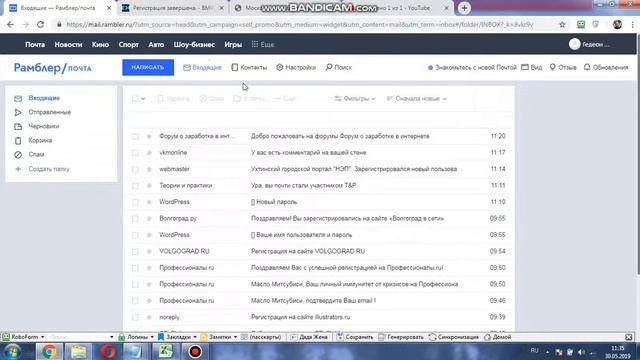The height and width of the screenshot is (360, 640).
Task: Tick checkbox for WordPress Новый пароль message
Action: tap(135, 202)
